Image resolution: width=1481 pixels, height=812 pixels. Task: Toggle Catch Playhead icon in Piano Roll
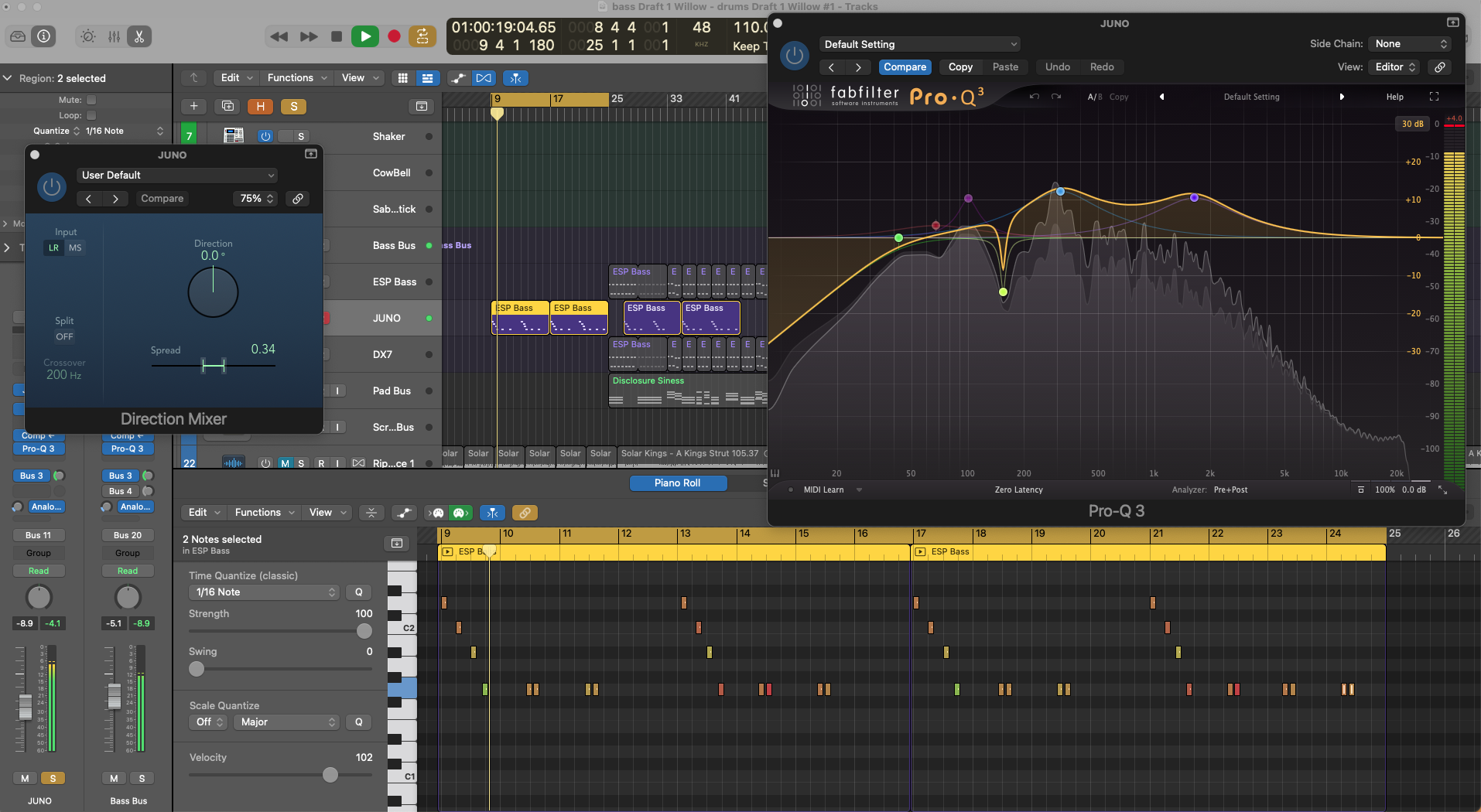click(492, 513)
